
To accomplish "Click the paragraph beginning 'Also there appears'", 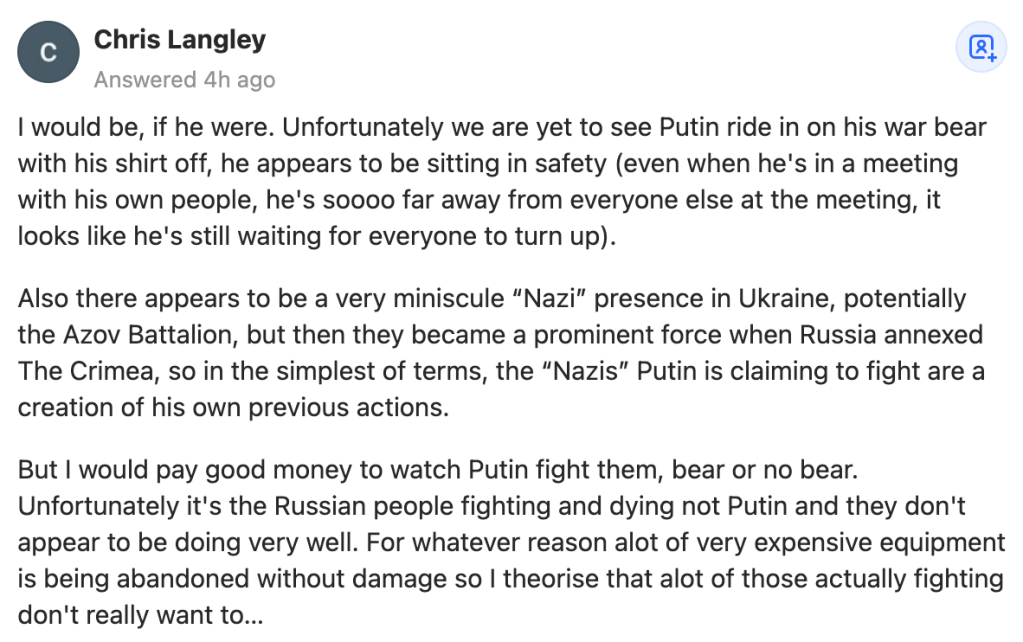I will tap(502, 353).
